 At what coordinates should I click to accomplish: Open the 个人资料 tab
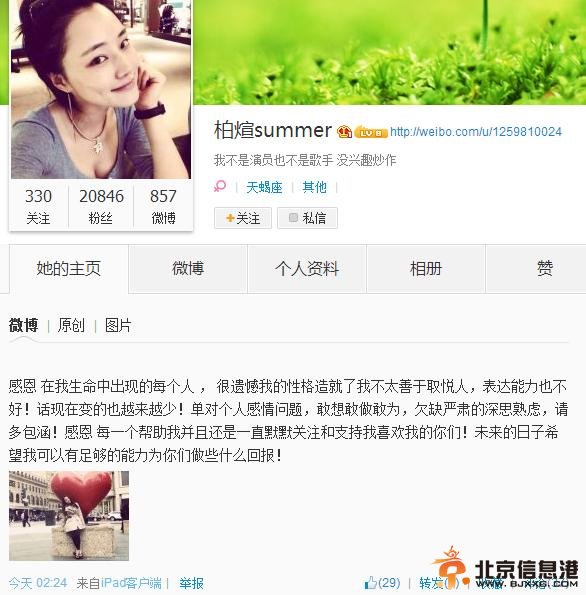click(x=307, y=269)
